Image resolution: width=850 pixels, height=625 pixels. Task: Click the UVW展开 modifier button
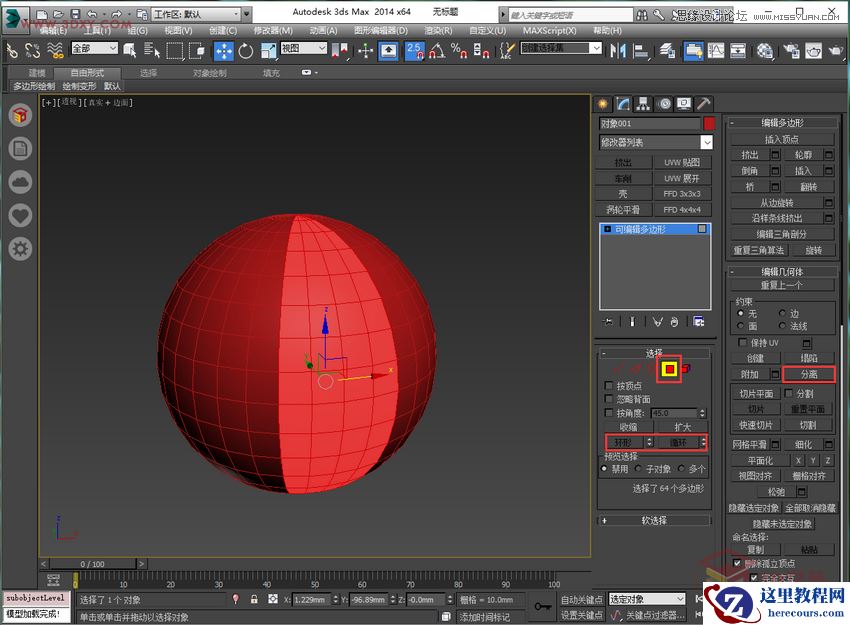(685, 177)
